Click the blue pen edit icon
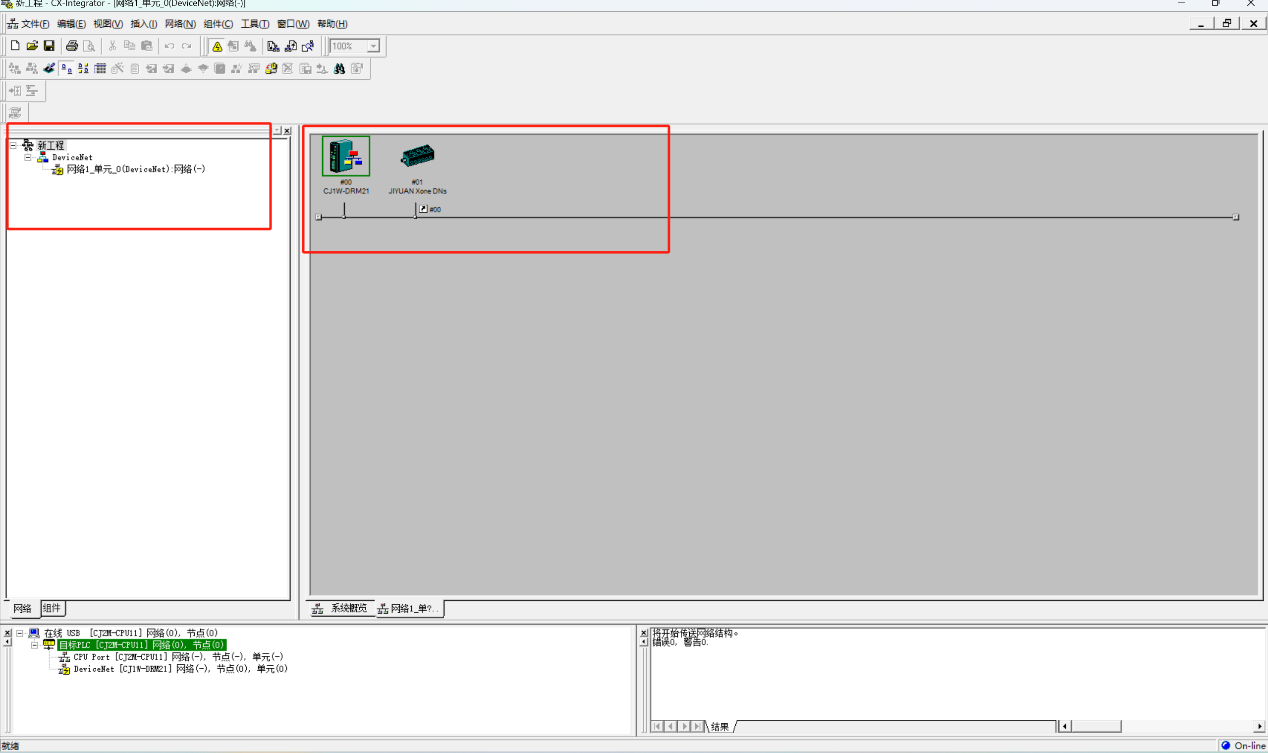The width and height of the screenshot is (1268, 753). click(48, 69)
